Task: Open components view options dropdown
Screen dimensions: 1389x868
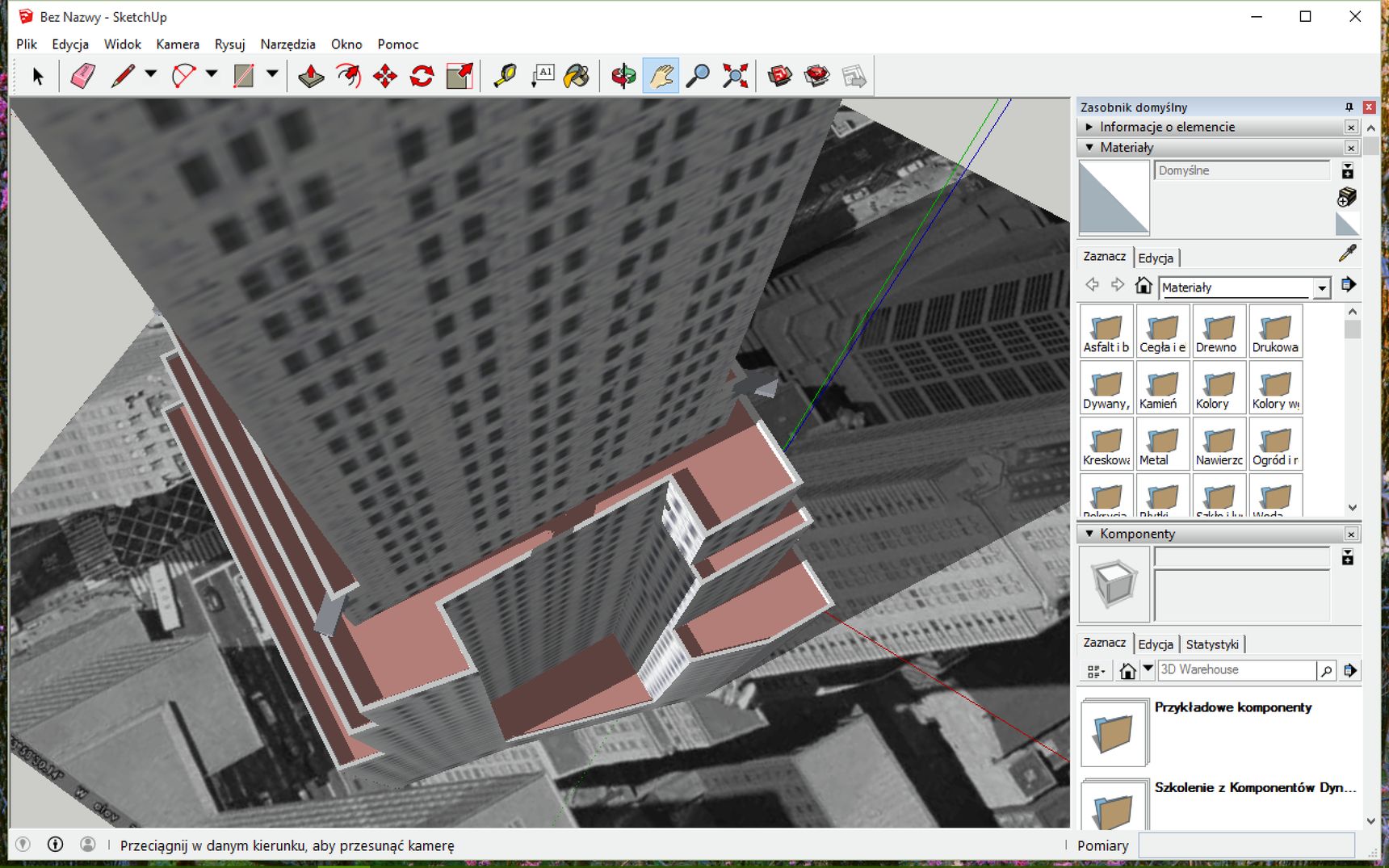Action: (x=1097, y=671)
